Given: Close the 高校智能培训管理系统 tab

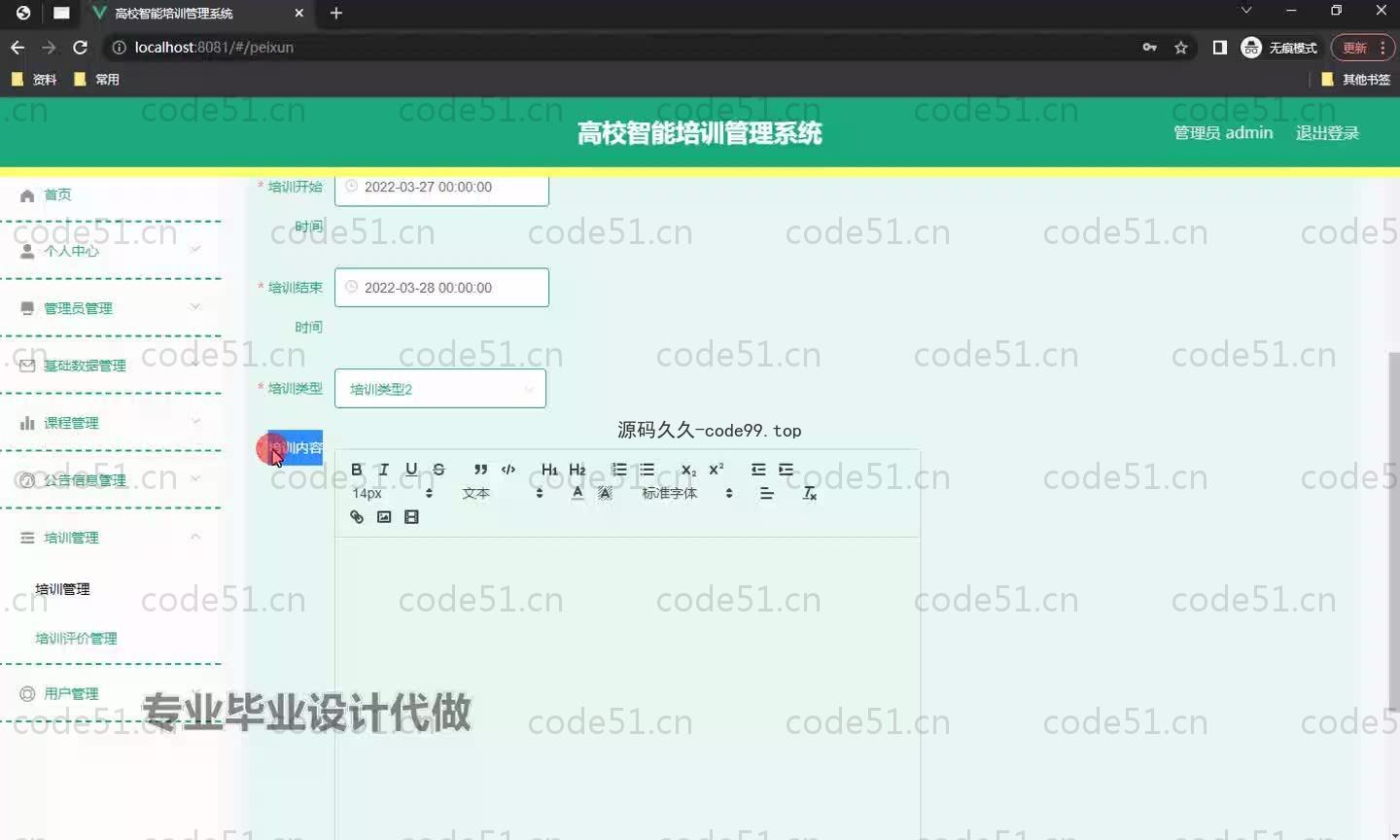Looking at the screenshot, I should (298, 13).
